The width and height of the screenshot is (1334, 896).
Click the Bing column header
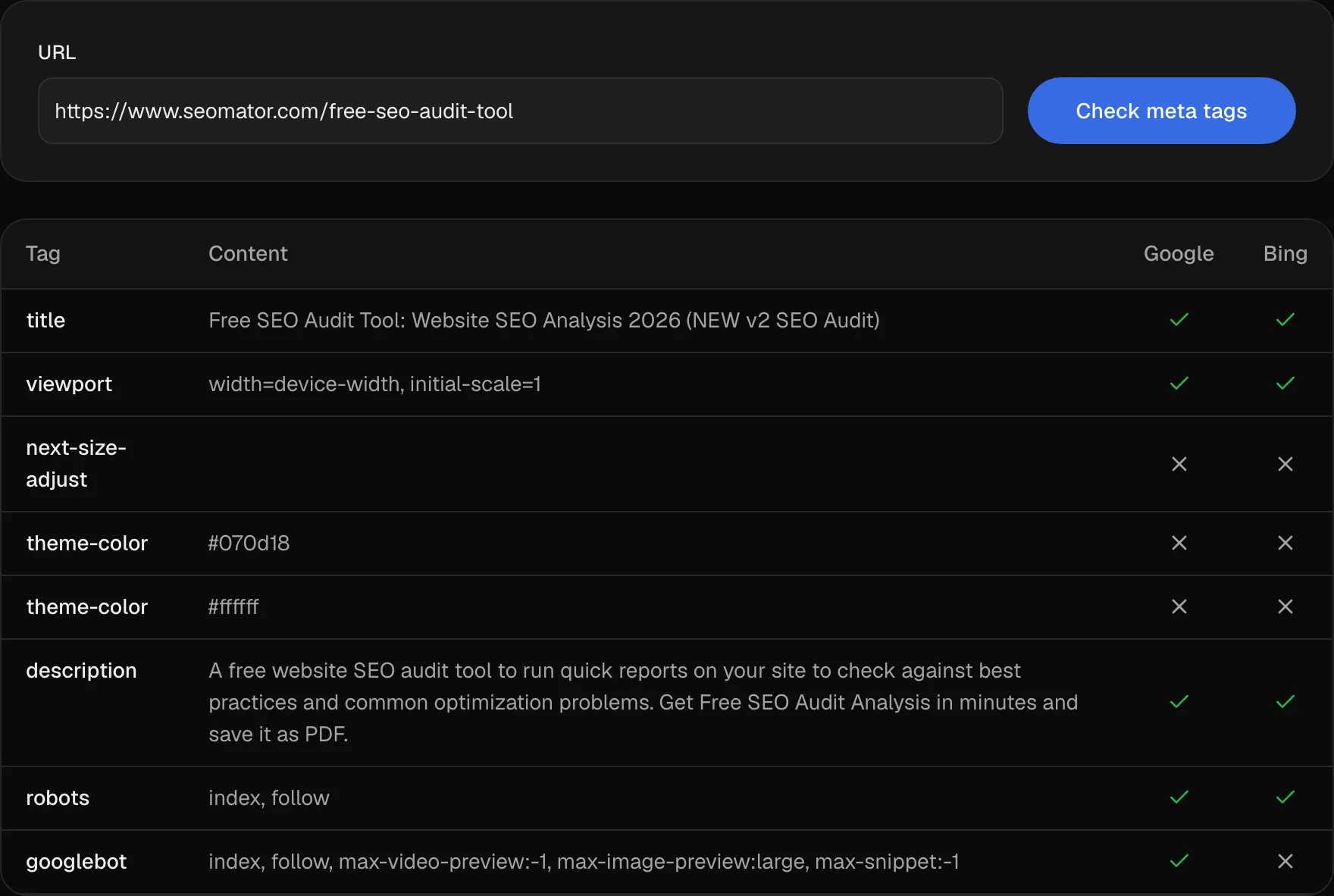[x=1285, y=254]
